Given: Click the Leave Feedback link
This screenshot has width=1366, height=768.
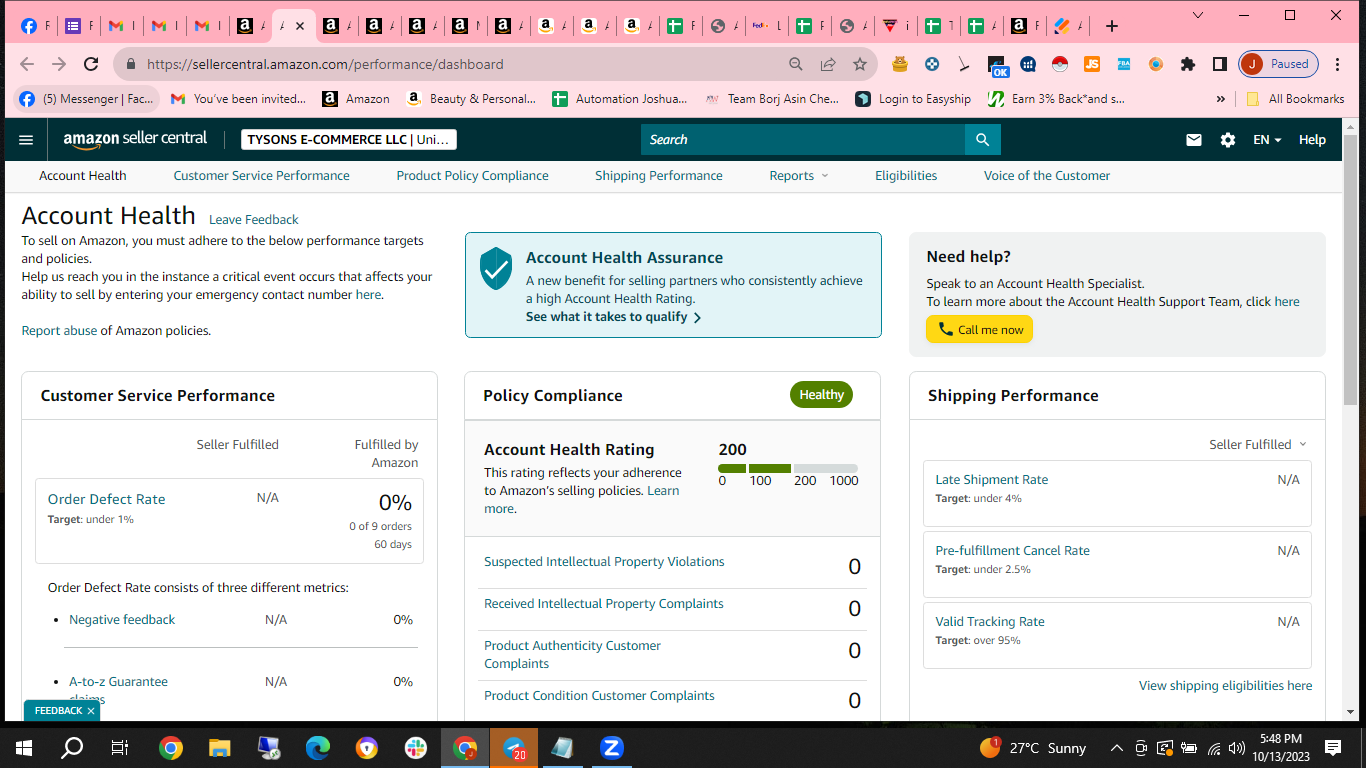Looking at the screenshot, I should (254, 220).
